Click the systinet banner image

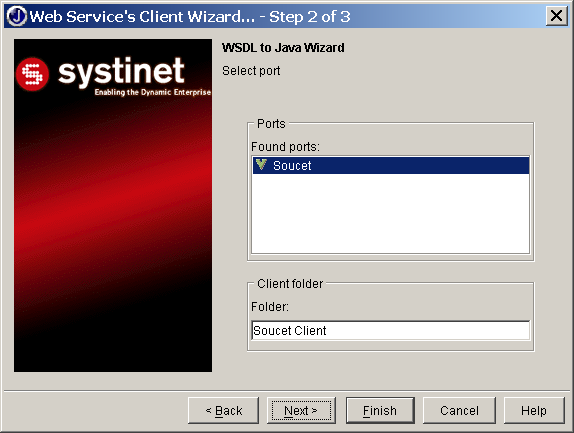113,205
